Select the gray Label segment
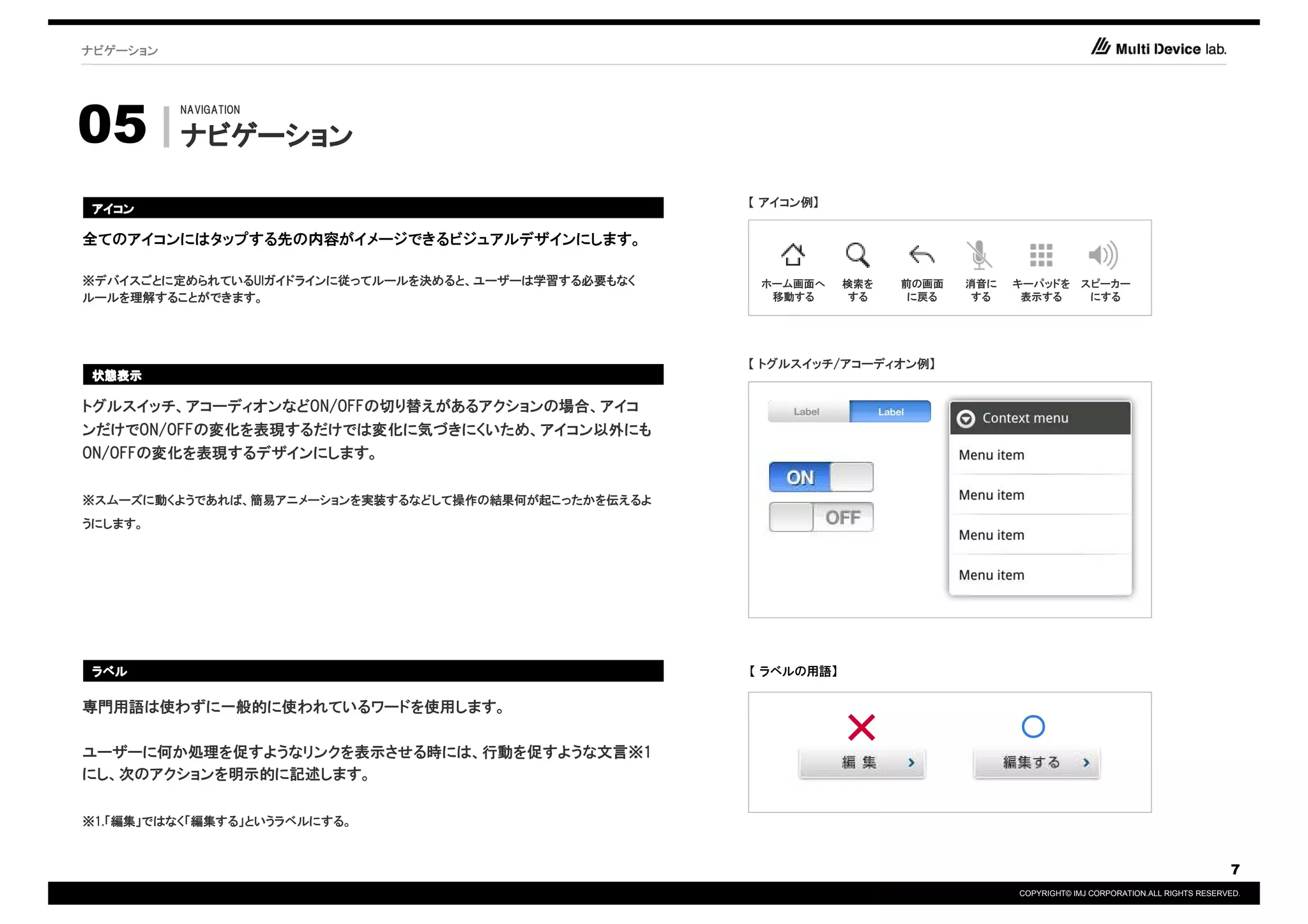This screenshot has width=1308, height=924. [x=808, y=412]
